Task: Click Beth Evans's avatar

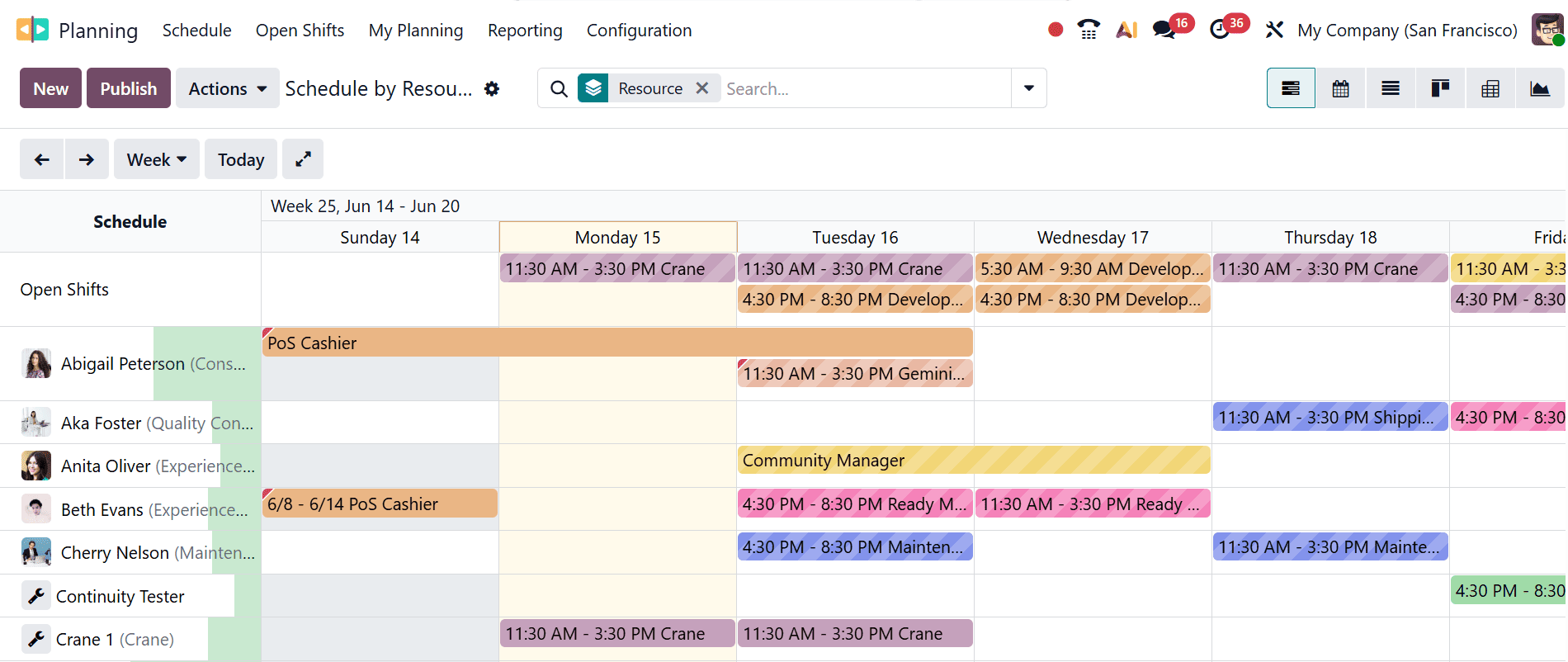Action: tap(36, 509)
